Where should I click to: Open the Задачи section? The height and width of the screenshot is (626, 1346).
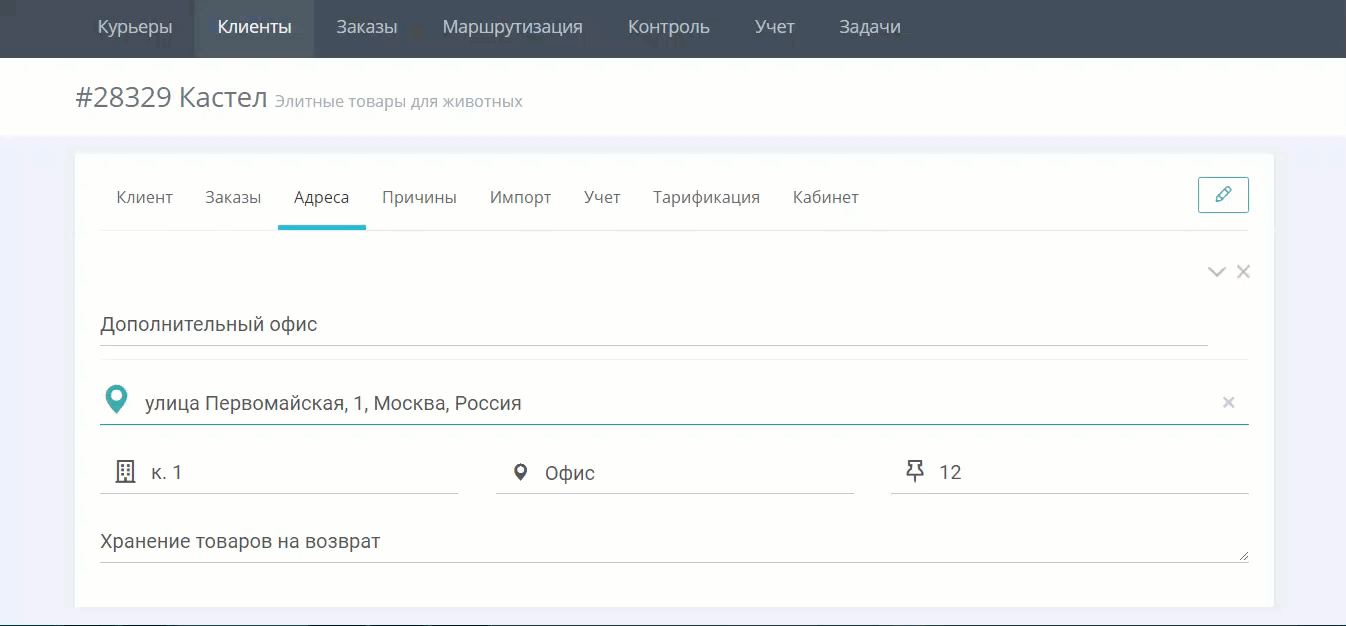(x=870, y=27)
